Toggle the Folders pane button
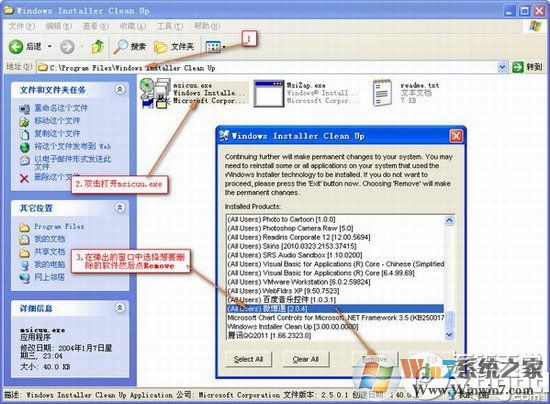 174,47
